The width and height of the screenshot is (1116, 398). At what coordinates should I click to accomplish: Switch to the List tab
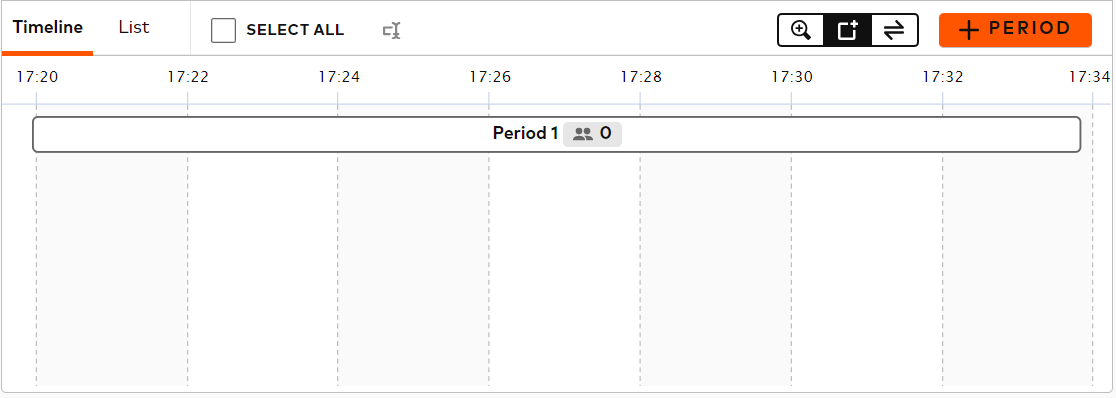tap(134, 28)
